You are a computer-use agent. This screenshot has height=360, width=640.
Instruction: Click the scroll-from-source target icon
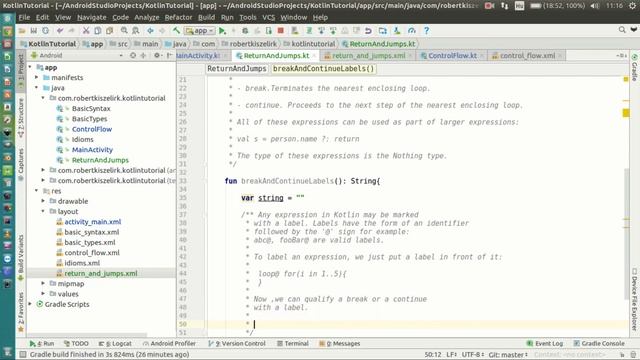[x=133, y=56]
